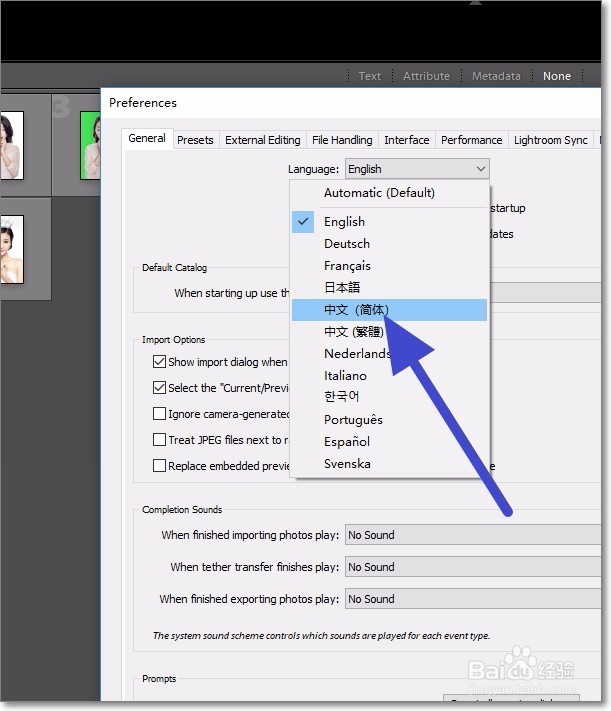Switch to the Presets tab

tap(195, 140)
